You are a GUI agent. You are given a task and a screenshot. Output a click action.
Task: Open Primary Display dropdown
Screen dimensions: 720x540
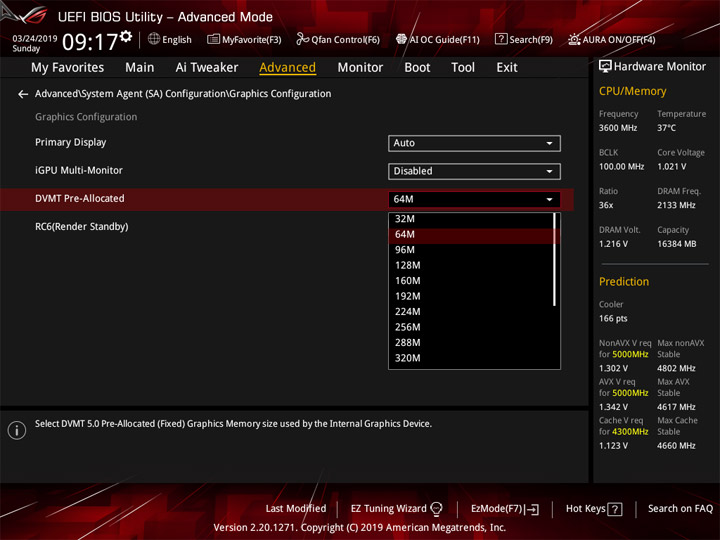474,143
